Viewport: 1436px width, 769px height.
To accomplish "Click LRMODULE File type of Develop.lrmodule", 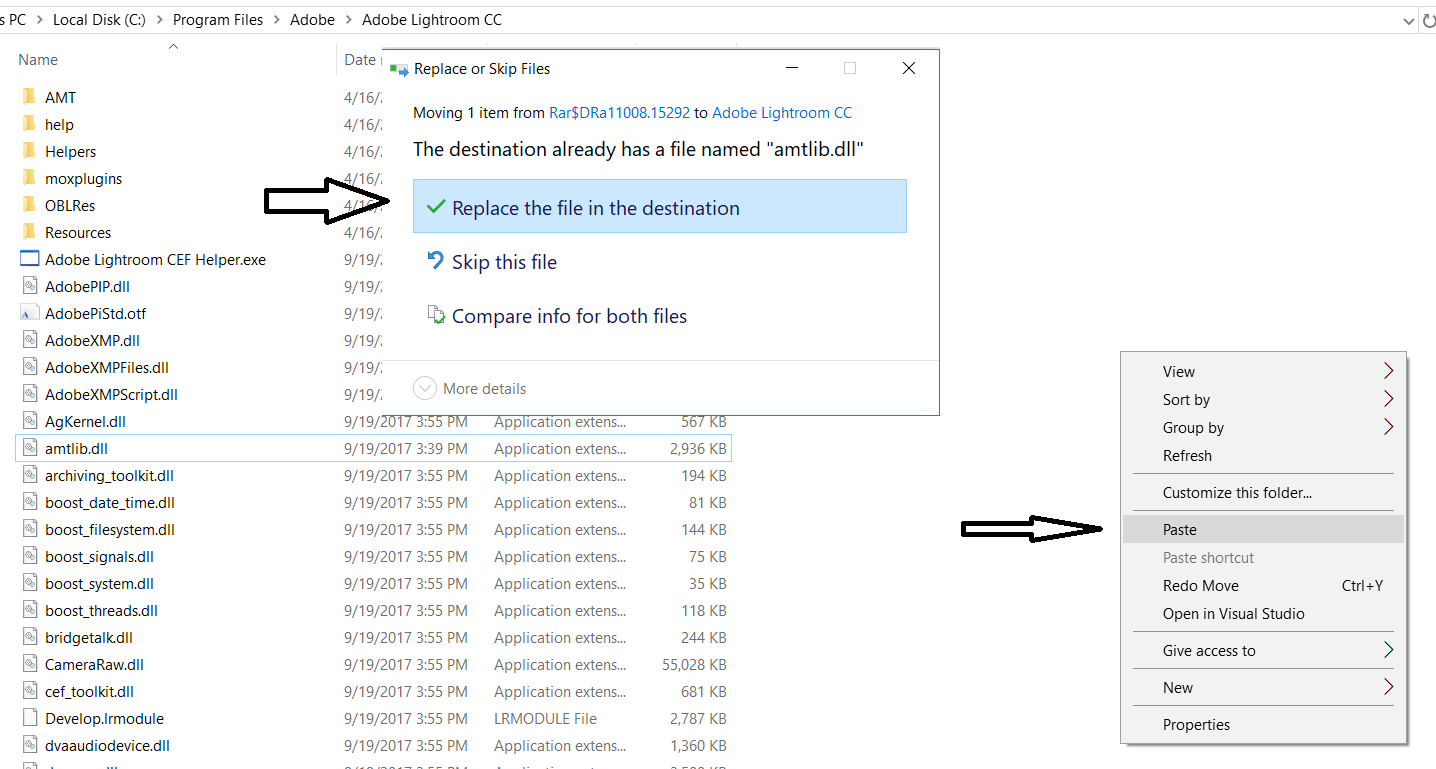I will coord(545,719).
